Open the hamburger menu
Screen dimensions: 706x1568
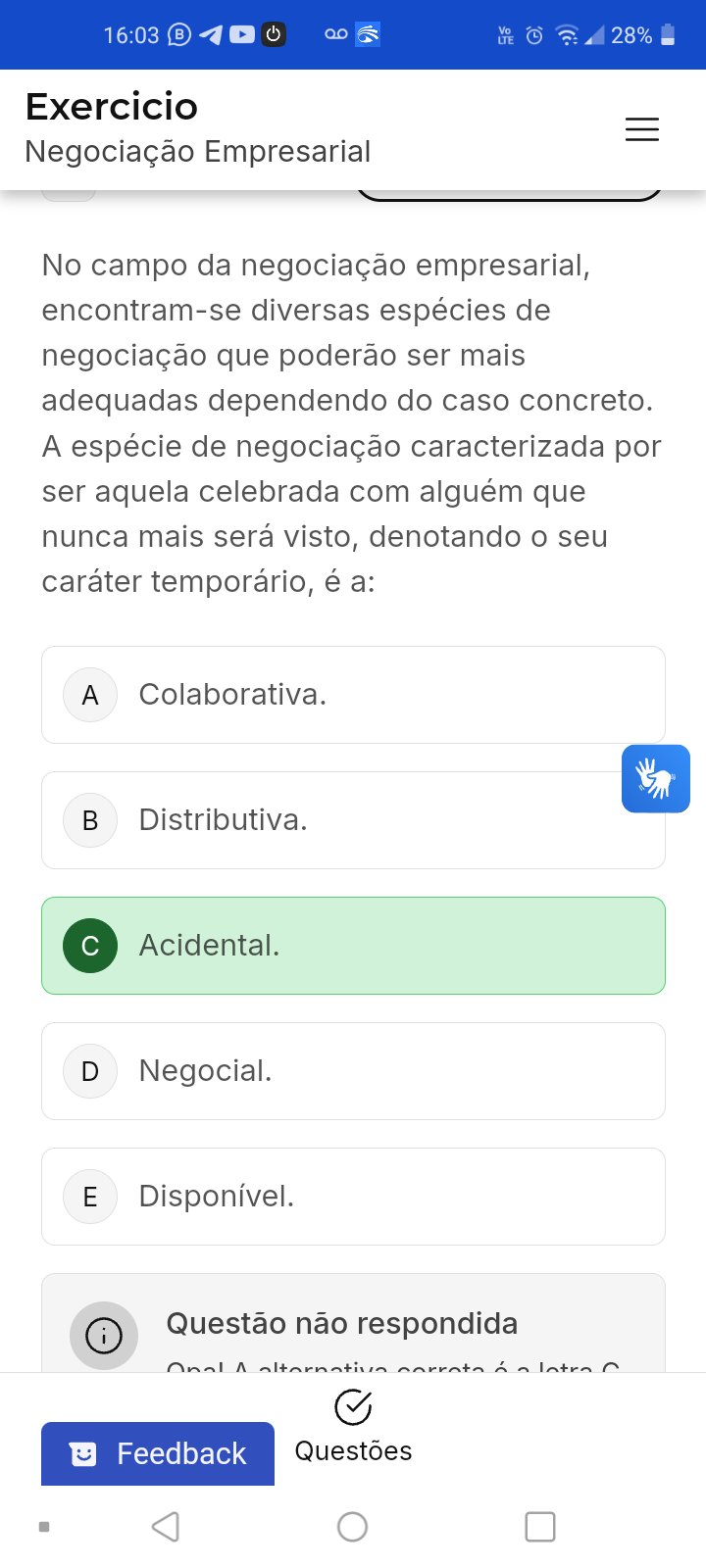coord(642,129)
